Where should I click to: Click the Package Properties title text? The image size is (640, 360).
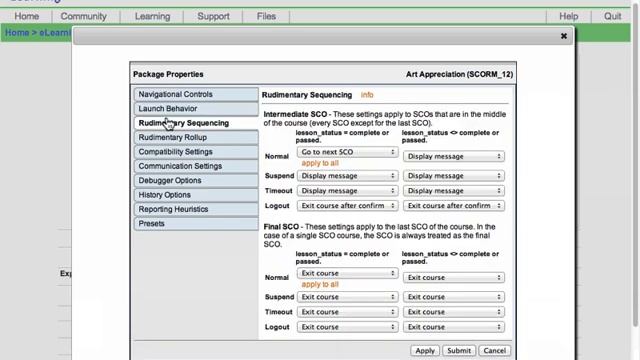point(168,74)
